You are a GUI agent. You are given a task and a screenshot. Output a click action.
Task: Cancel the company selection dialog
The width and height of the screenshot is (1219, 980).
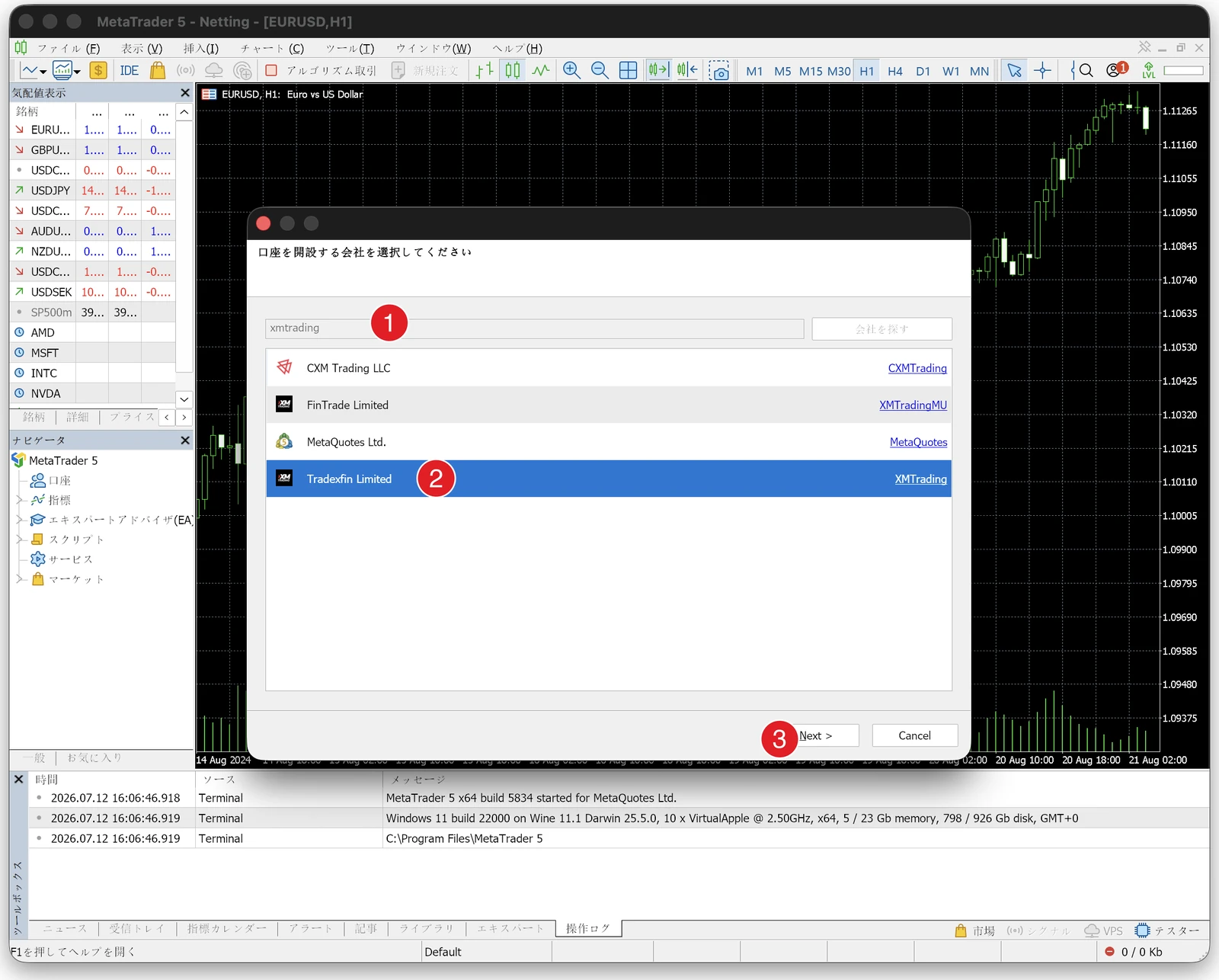pos(914,735)
